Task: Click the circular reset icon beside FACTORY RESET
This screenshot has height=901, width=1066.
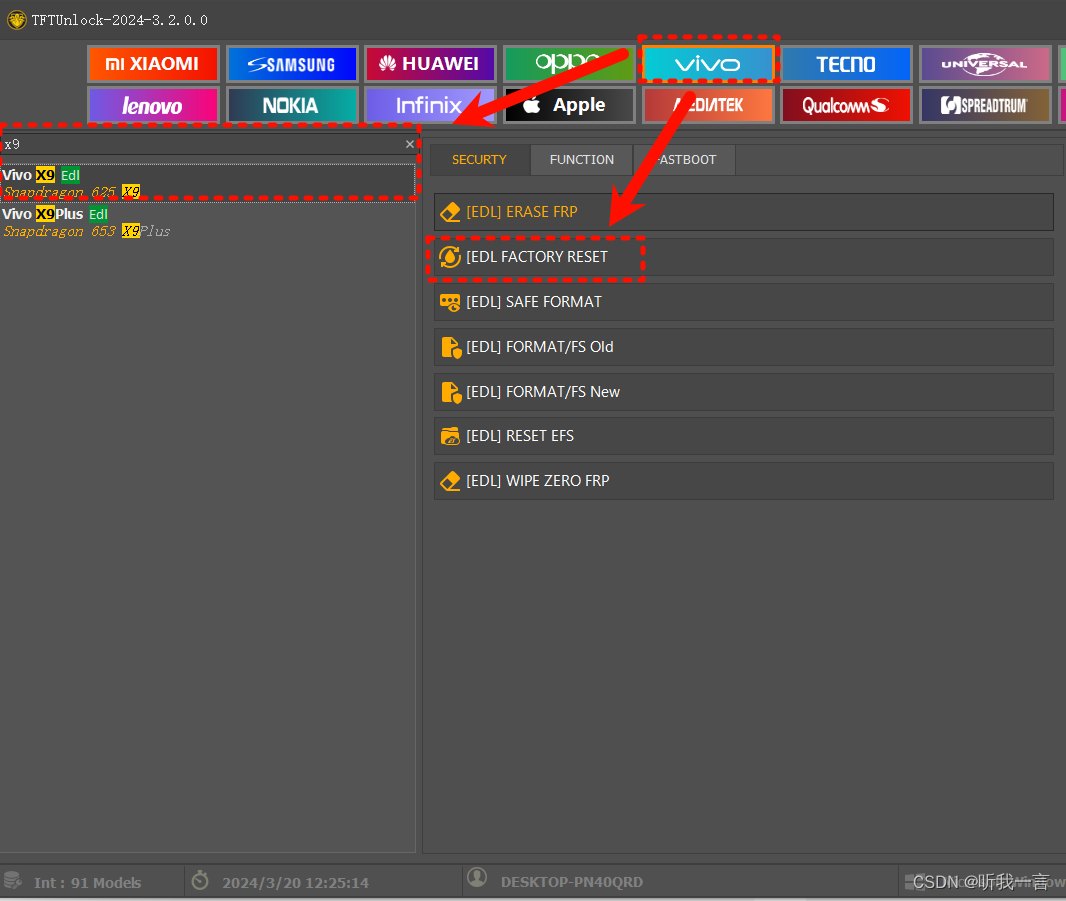Action: pyautogui.click(x=450, y=257)
